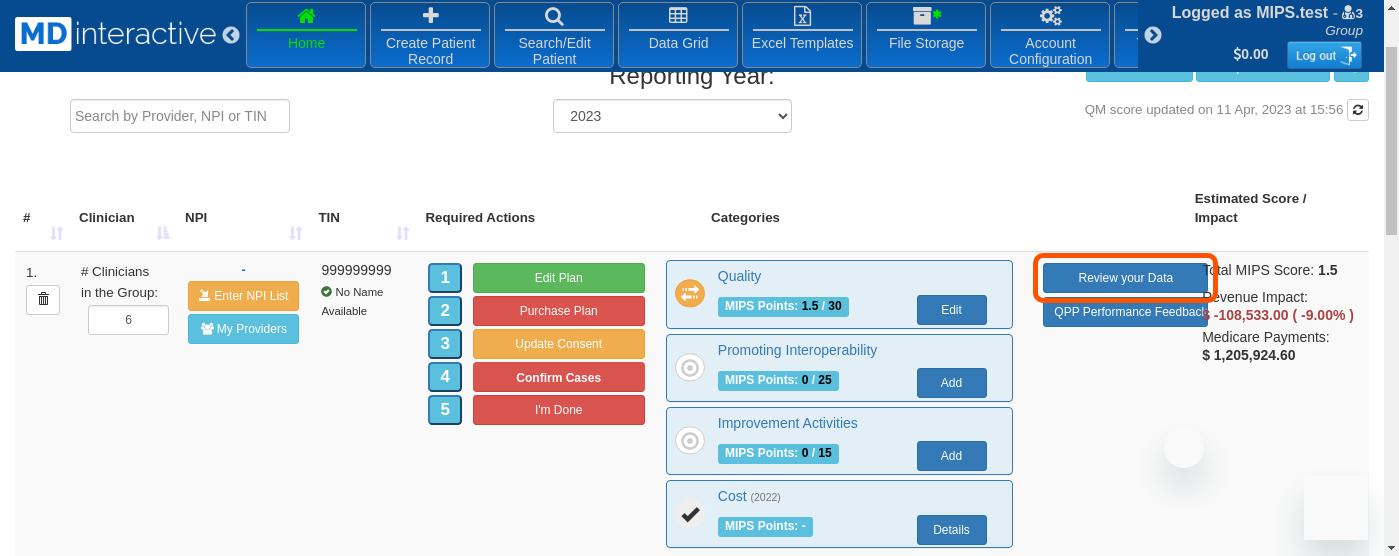Click the red Confirm Cases button
Image resolution: width=1399 pixels, height=556 pixels.
(x=558, y=377)
